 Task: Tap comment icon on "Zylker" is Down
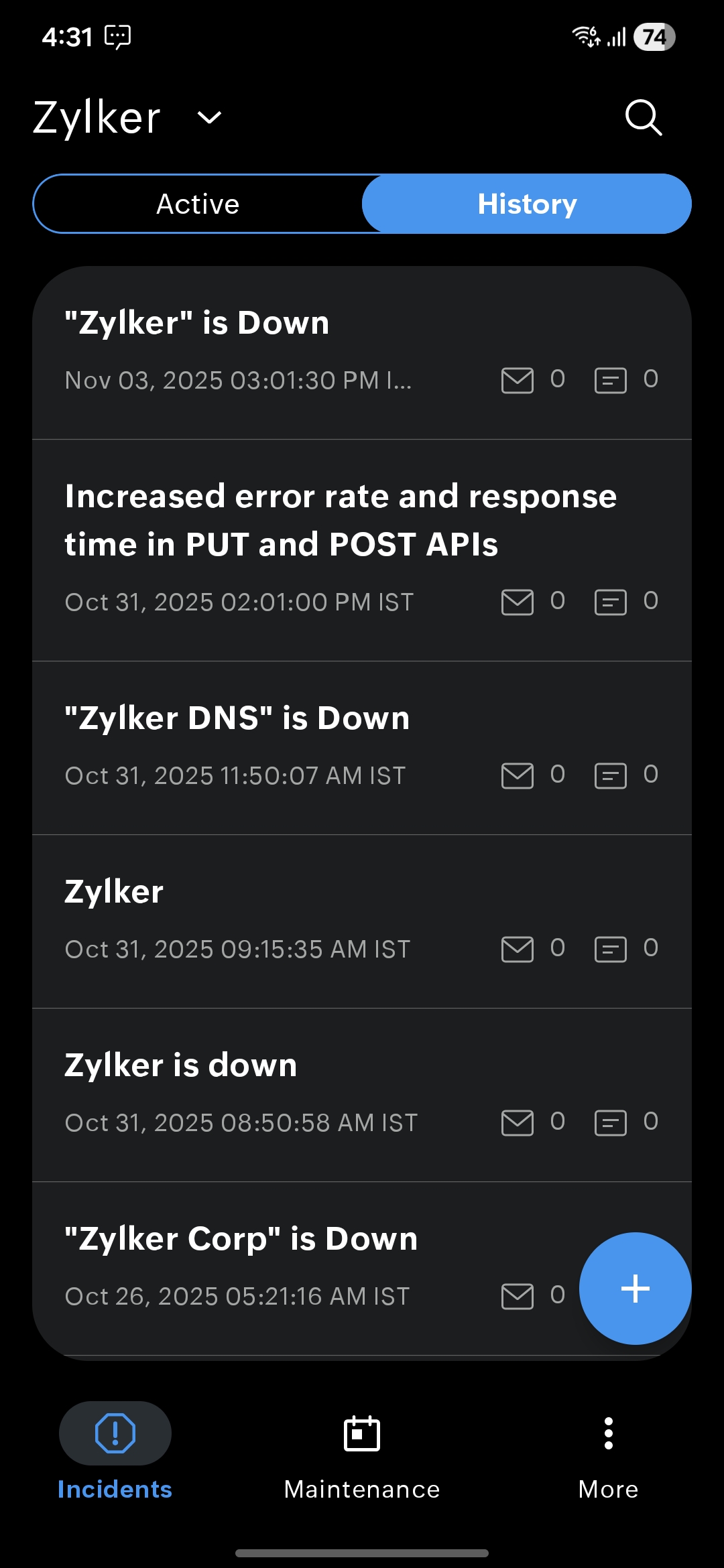pyautogui.click(x=610, y=381)
